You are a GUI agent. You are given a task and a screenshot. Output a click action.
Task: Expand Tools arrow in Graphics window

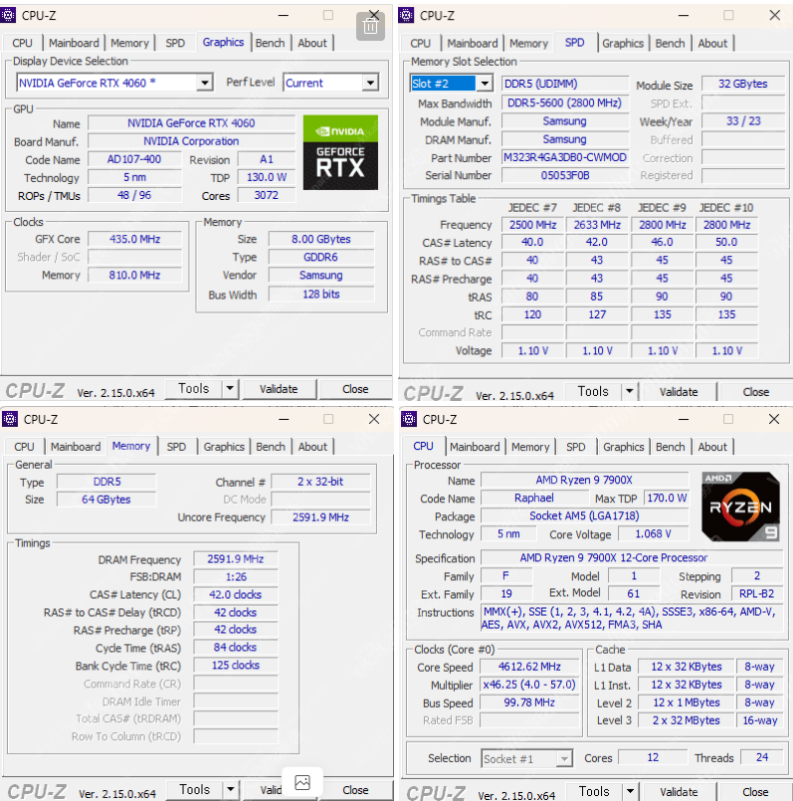click(x=230, y=389)
